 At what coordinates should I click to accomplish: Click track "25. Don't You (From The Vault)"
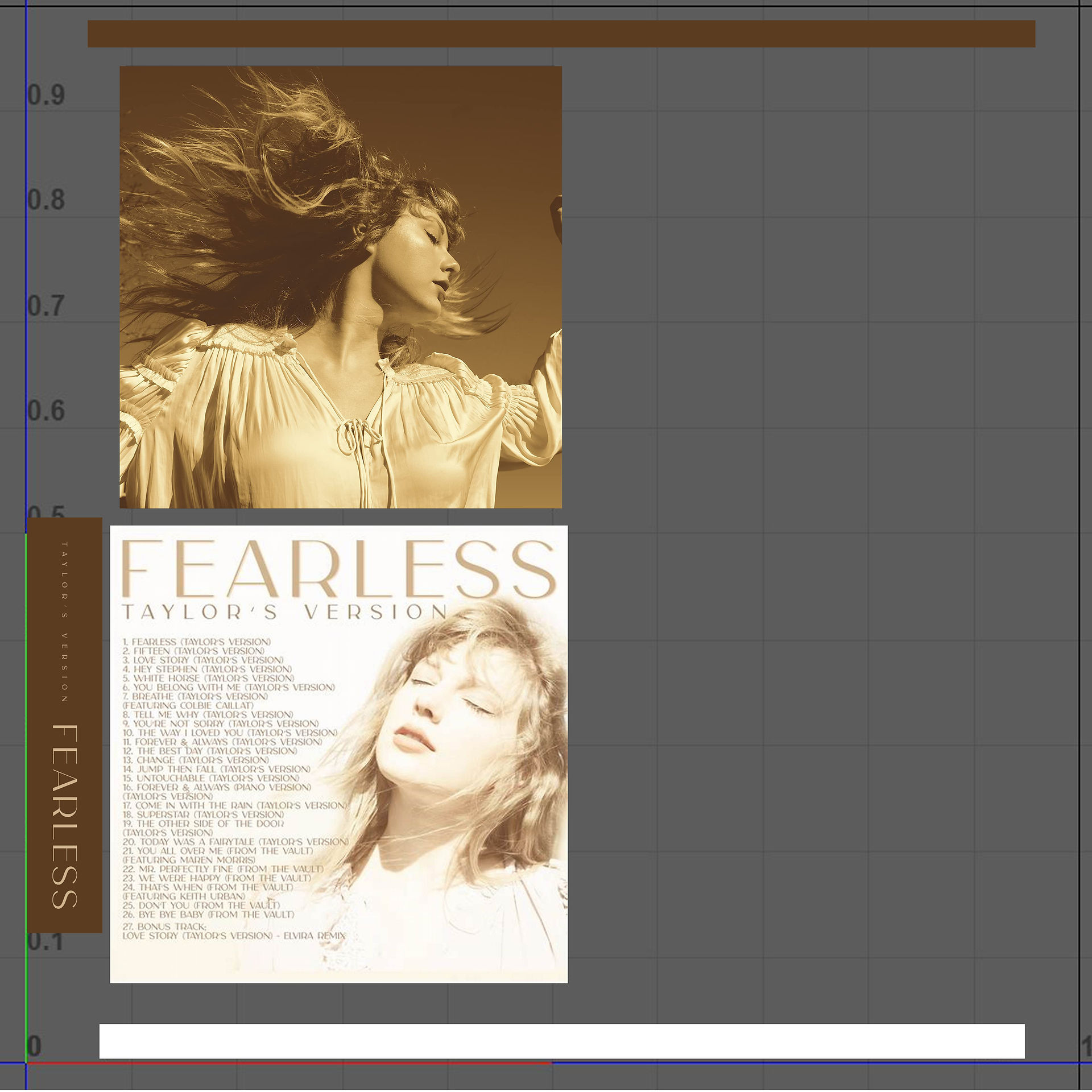(201, 905)
